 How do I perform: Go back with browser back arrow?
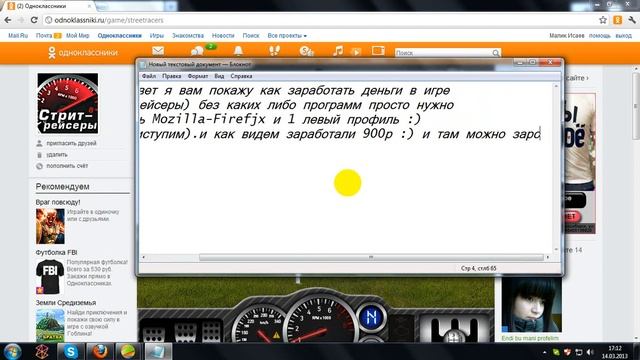[x=7, y=20]
